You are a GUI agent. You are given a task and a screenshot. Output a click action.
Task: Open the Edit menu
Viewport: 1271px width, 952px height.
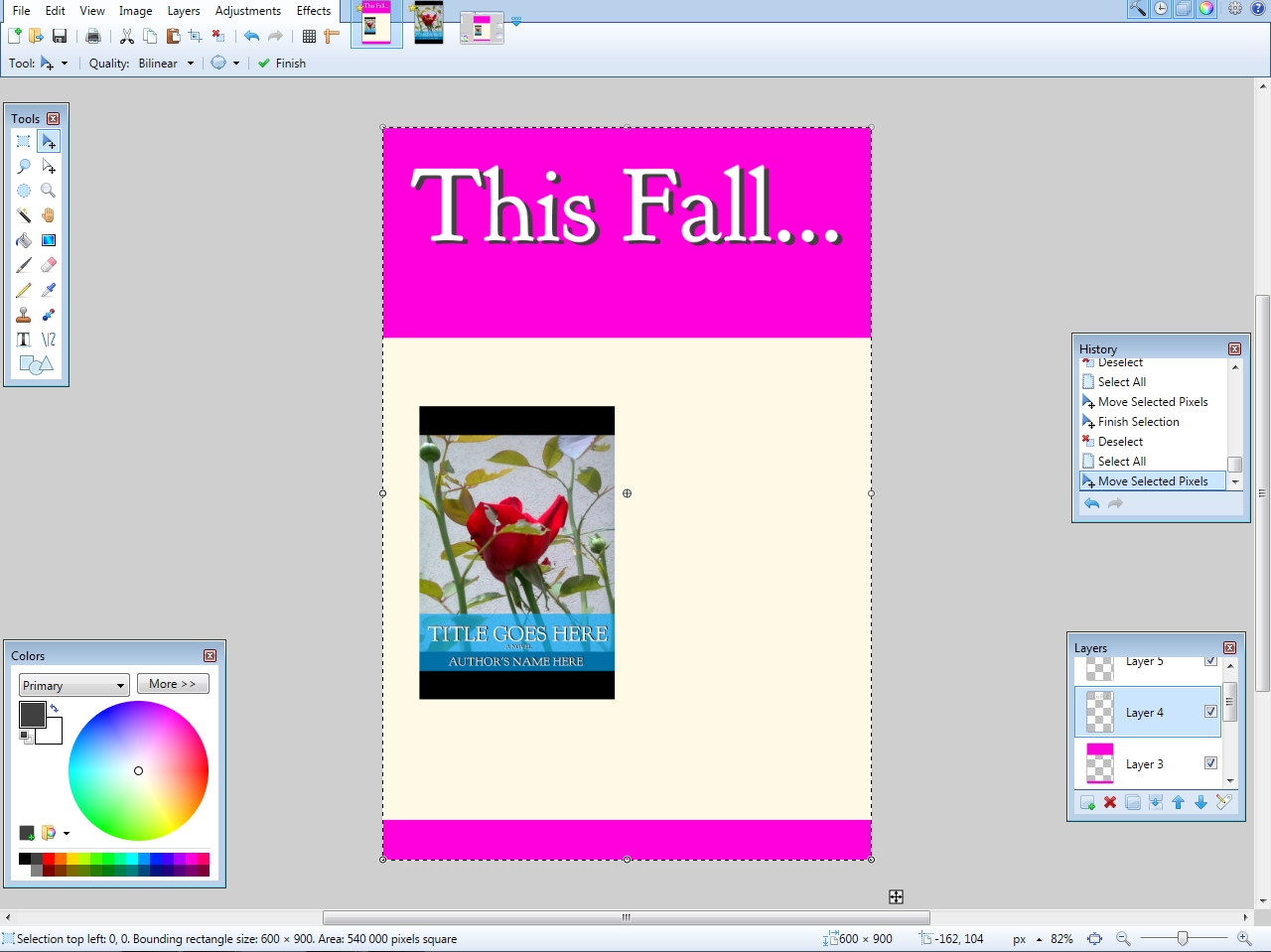pos(56,10)
